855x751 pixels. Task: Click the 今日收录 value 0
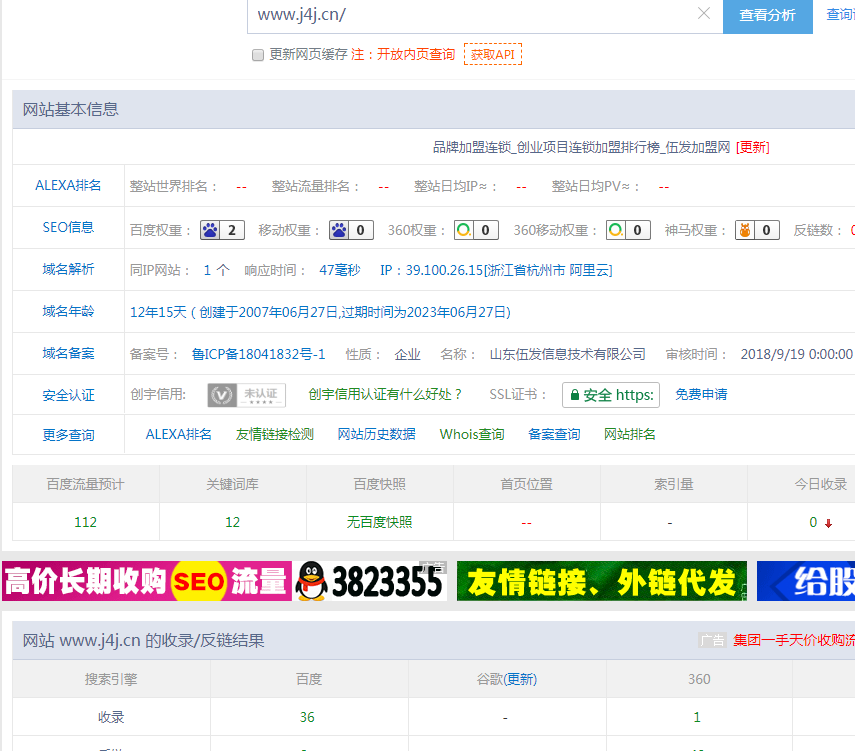(x=813, y=522)
